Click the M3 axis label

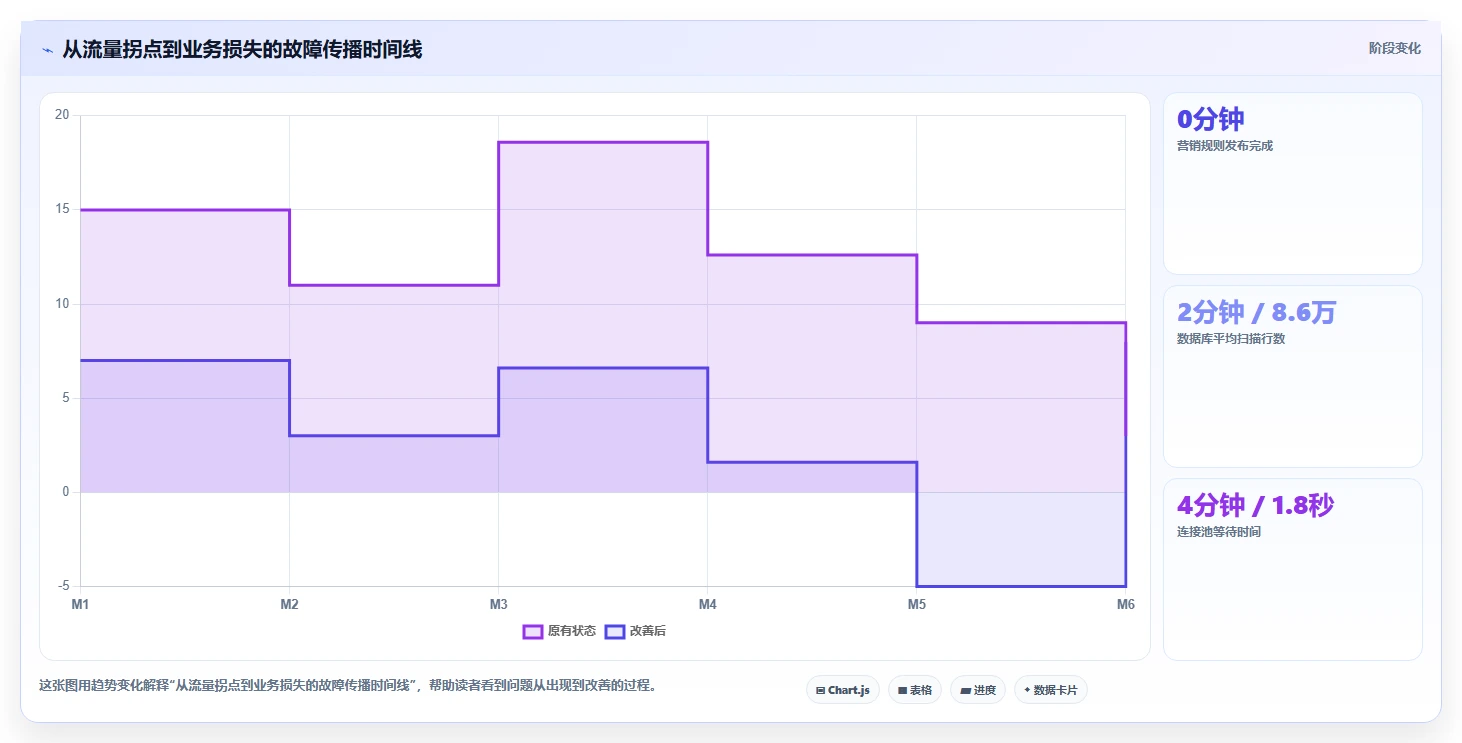click(498, 604)
